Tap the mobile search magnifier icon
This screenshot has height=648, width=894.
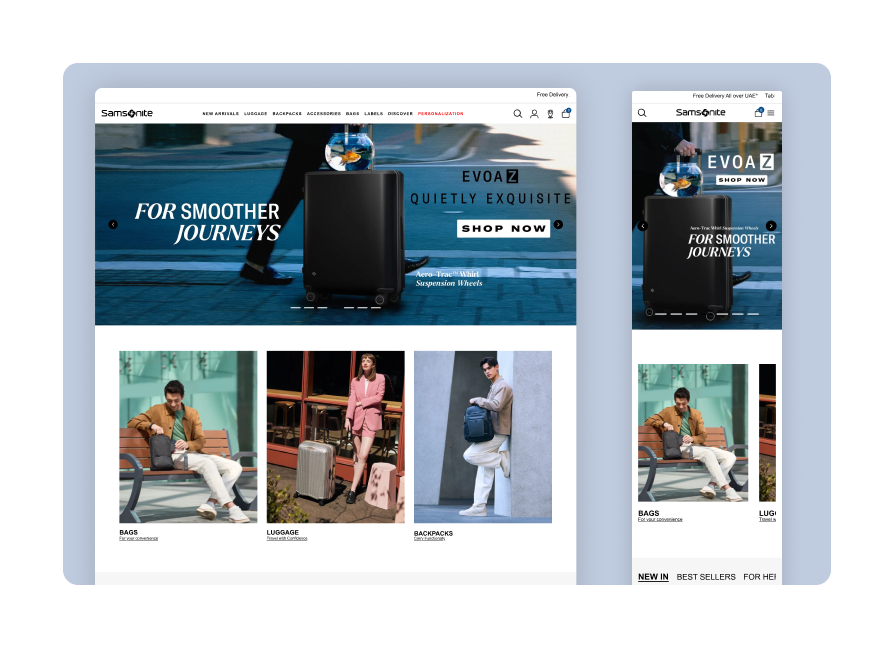point(642,113)
